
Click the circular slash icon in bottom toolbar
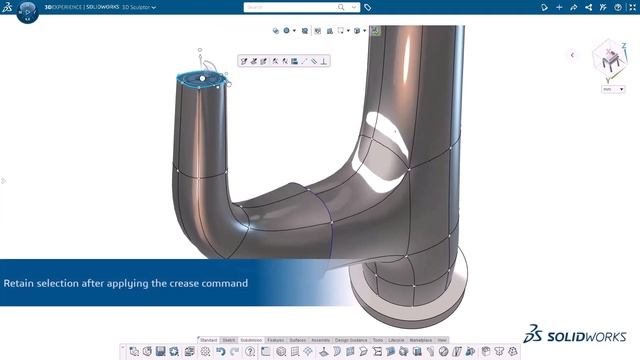point(443,351)
